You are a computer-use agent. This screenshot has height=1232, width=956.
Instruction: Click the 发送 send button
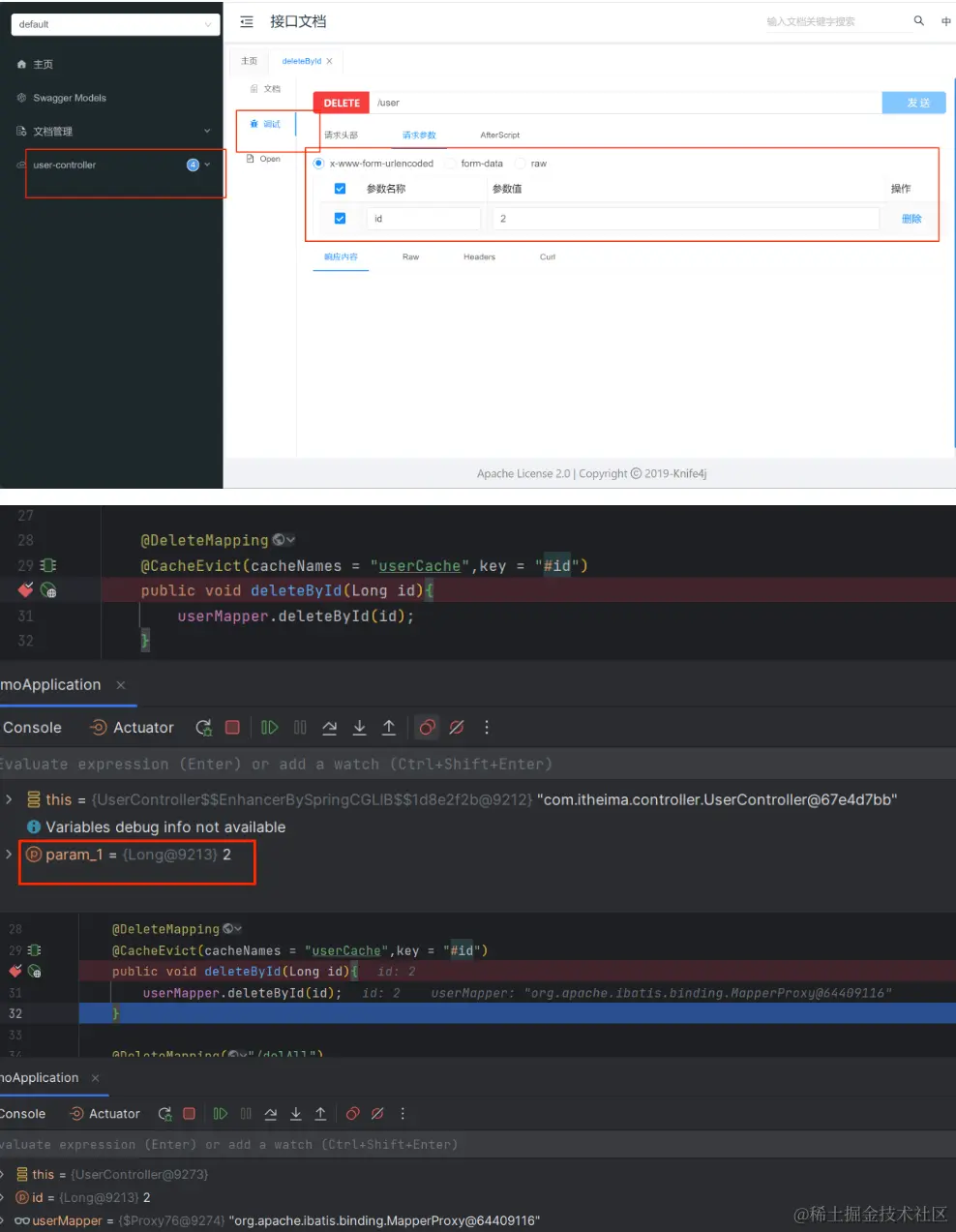coord(913,103)
